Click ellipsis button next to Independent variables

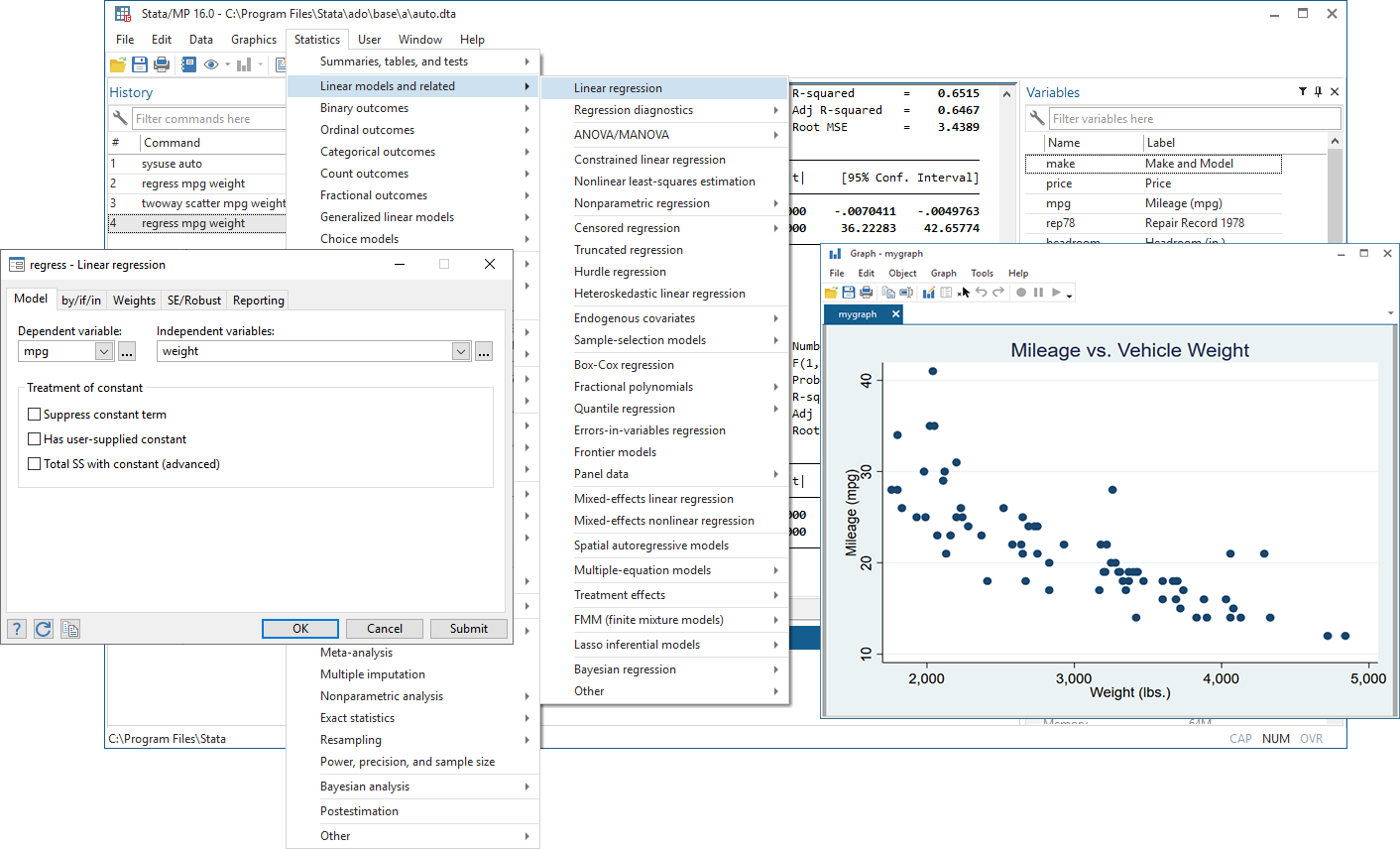pyautogui.click(x=484, y=351)
